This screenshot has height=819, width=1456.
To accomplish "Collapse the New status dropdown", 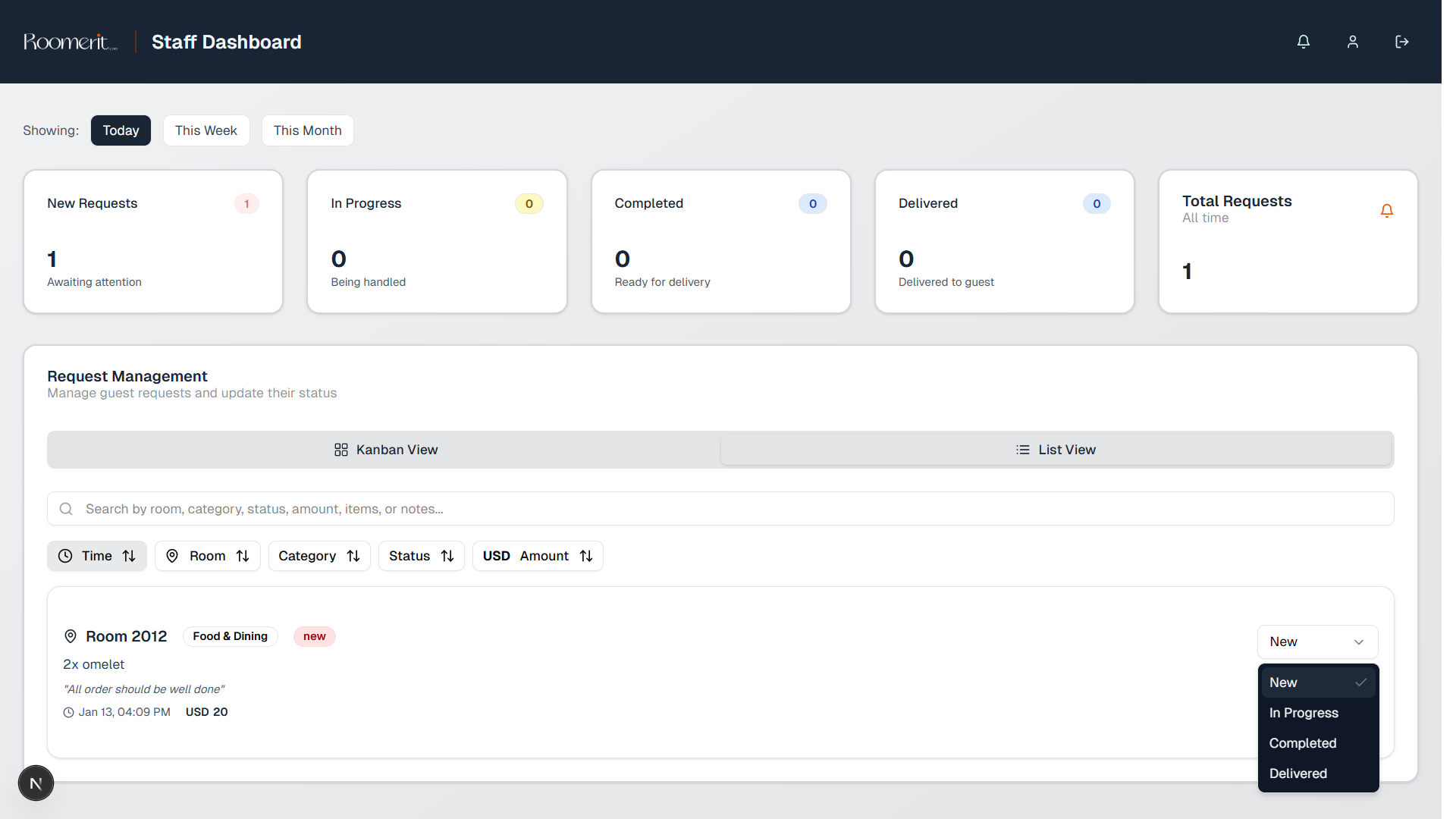I will click(1317, 642).
